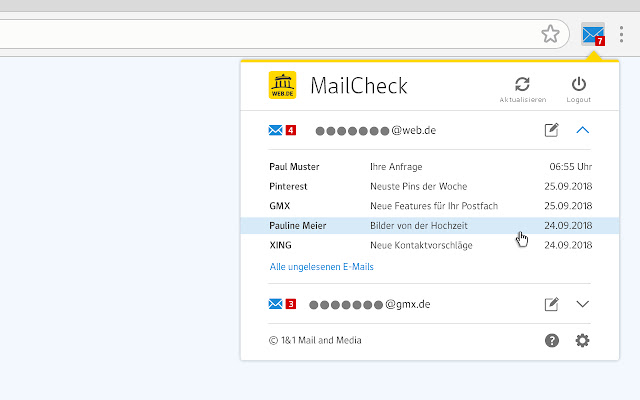Click the '© 1&1 Mail and Media' footer text
The height and width of the screenshot is (400, 640).
tap(315, 340)
